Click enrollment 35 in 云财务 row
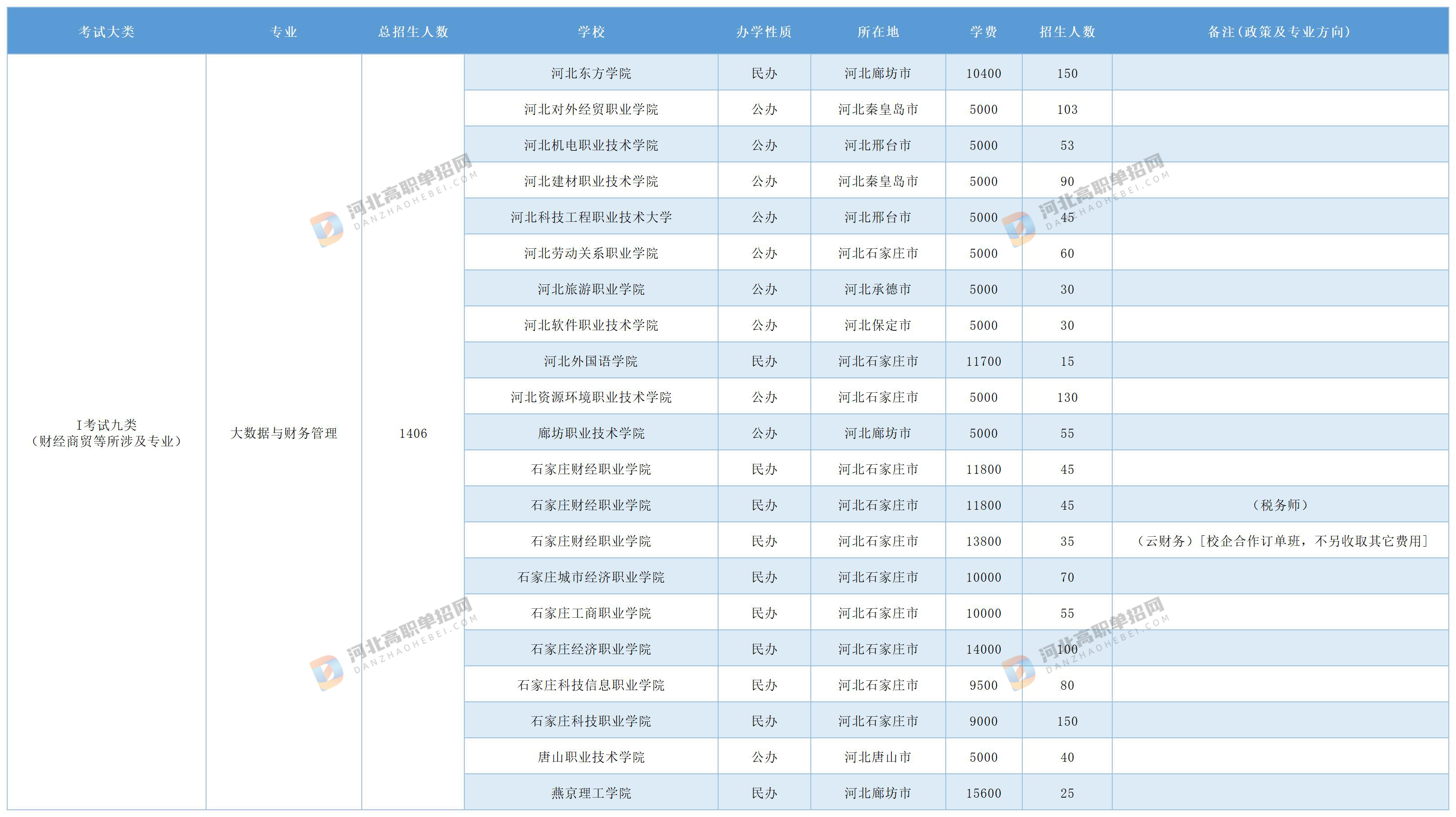 tap(1067, 541)
